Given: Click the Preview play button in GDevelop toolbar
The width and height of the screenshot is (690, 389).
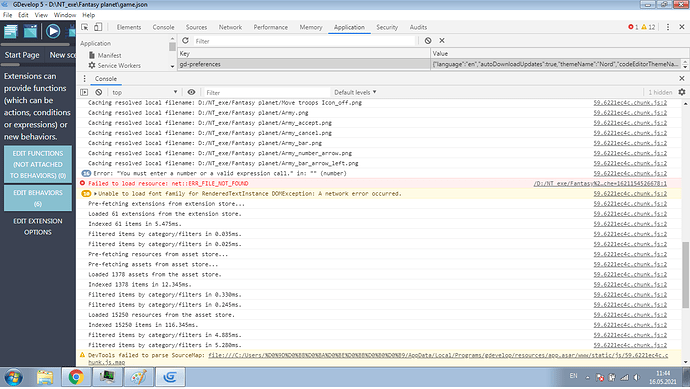Looking at the screenshot, I should coord(53,31).
